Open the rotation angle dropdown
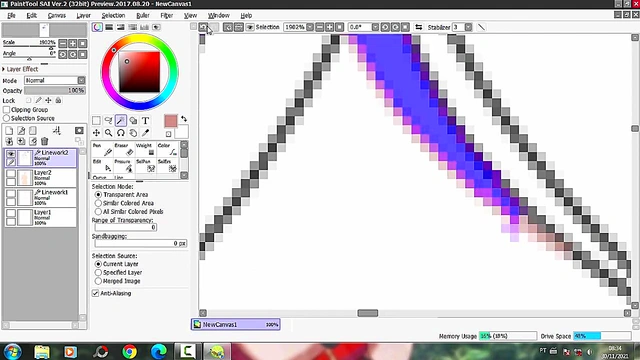640x360 pixels. pyautogui.click(x=375, y=27)
